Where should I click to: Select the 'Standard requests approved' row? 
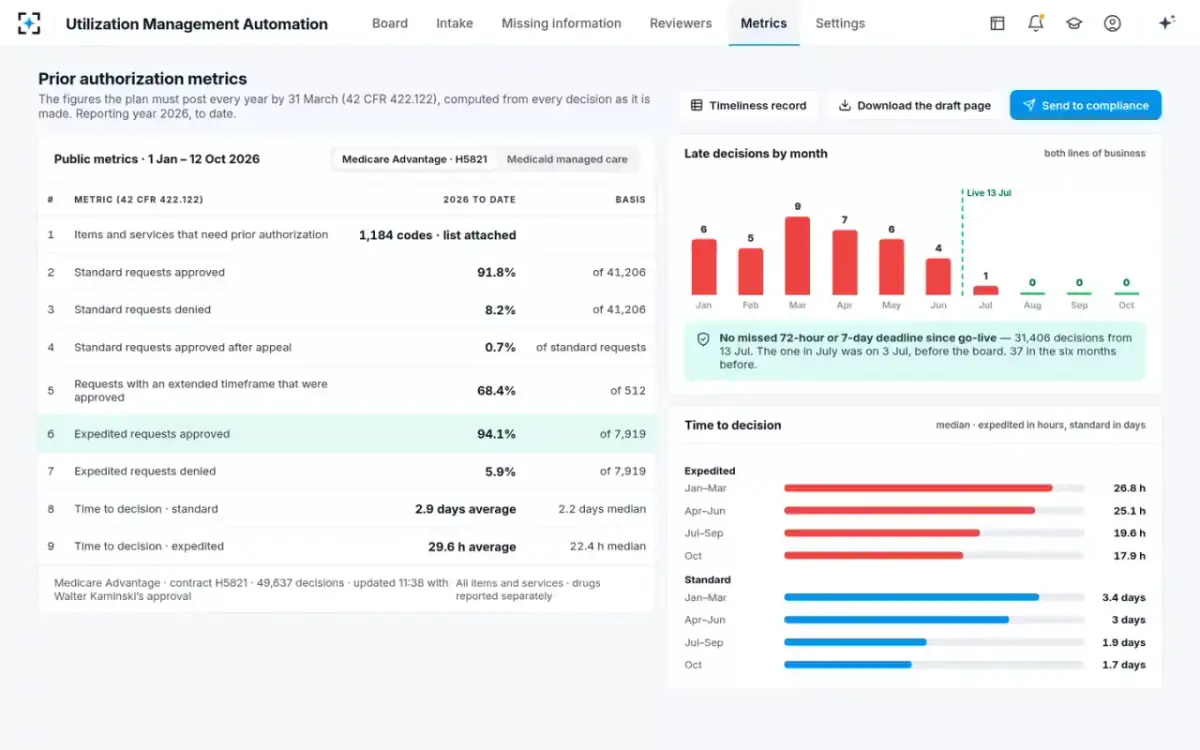tap(346, 272)
